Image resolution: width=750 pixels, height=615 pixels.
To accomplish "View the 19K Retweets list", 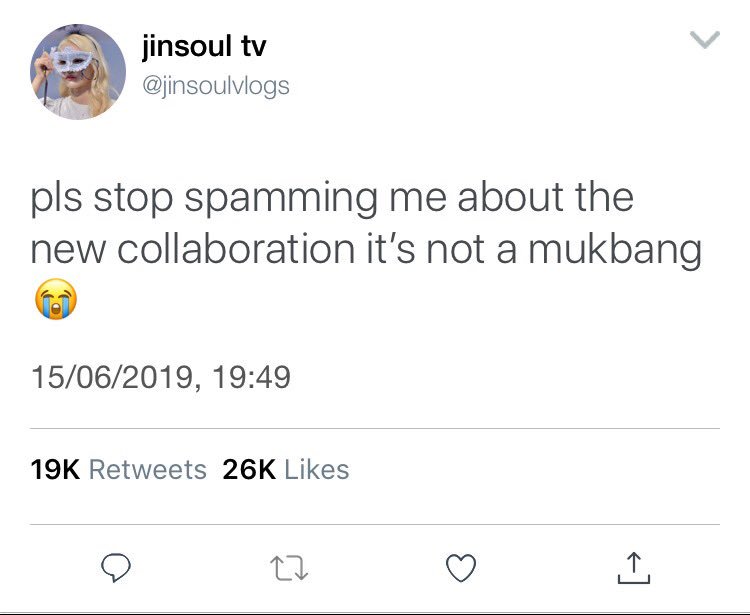I will pyautogui.click(x=118, y=469).
